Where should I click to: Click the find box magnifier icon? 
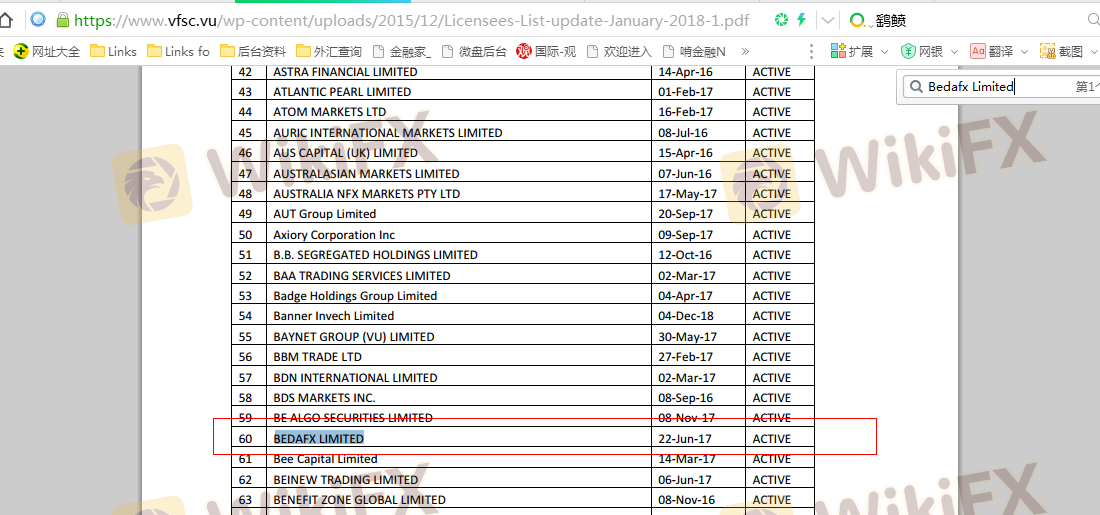pyautogui.click(x=915, y=87)
